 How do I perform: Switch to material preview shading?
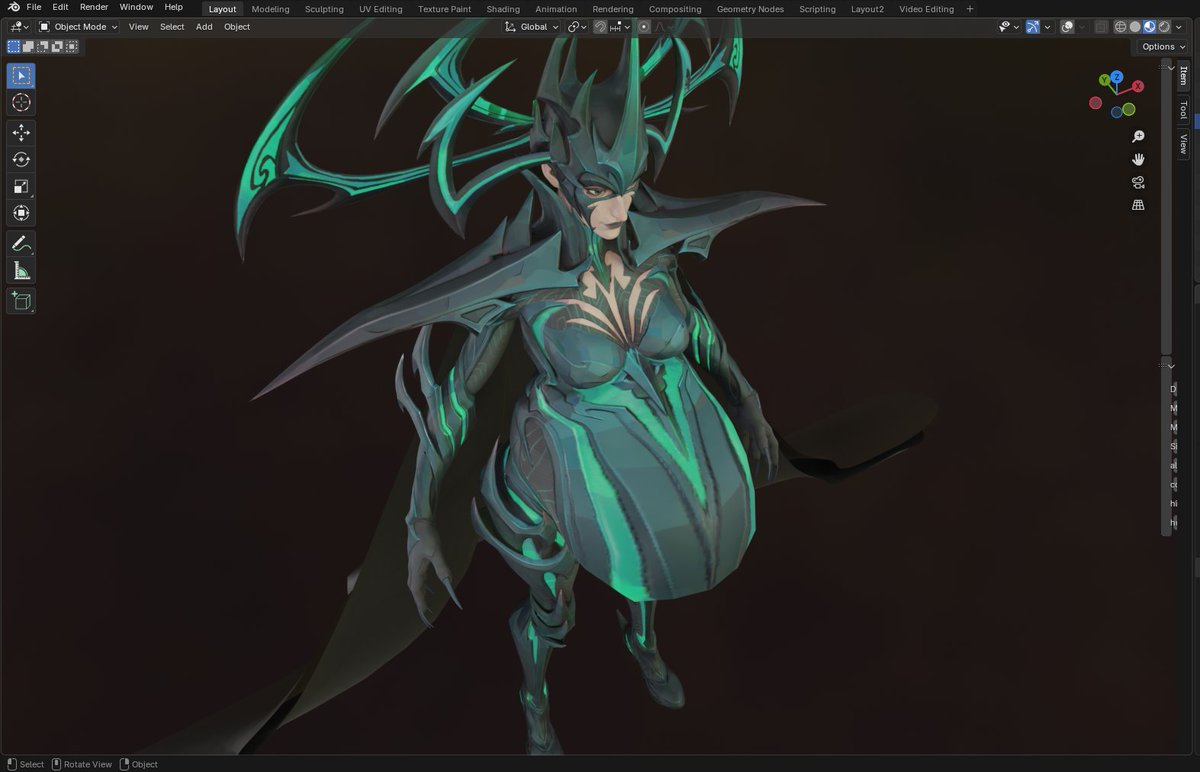1149,27
